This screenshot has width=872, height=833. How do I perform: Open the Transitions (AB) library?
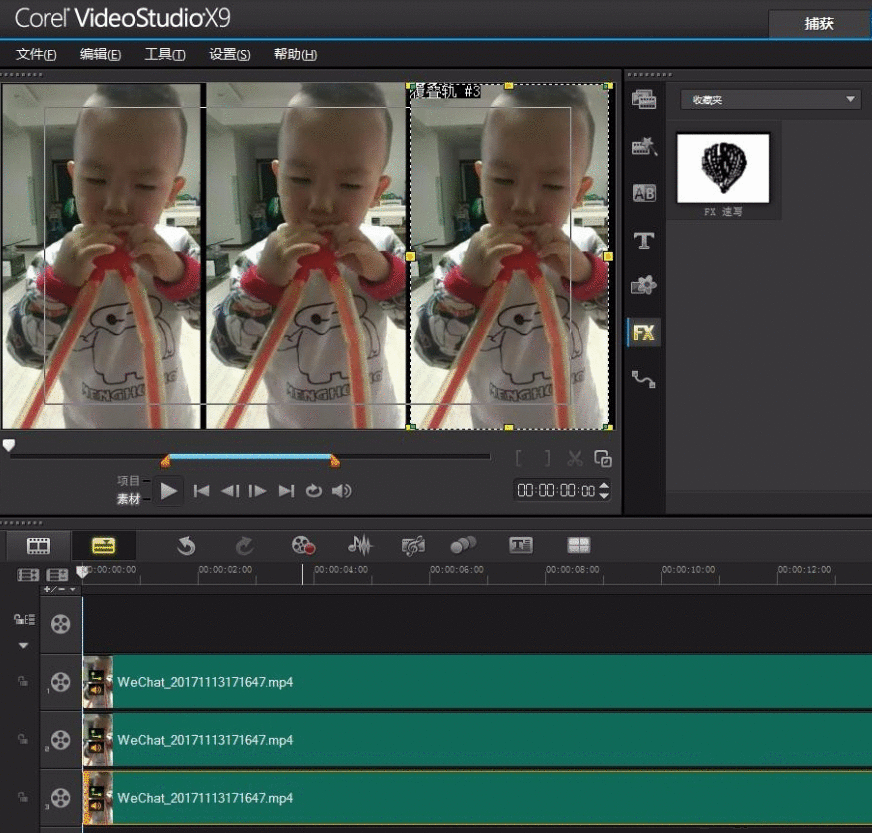tap(644, 193)
